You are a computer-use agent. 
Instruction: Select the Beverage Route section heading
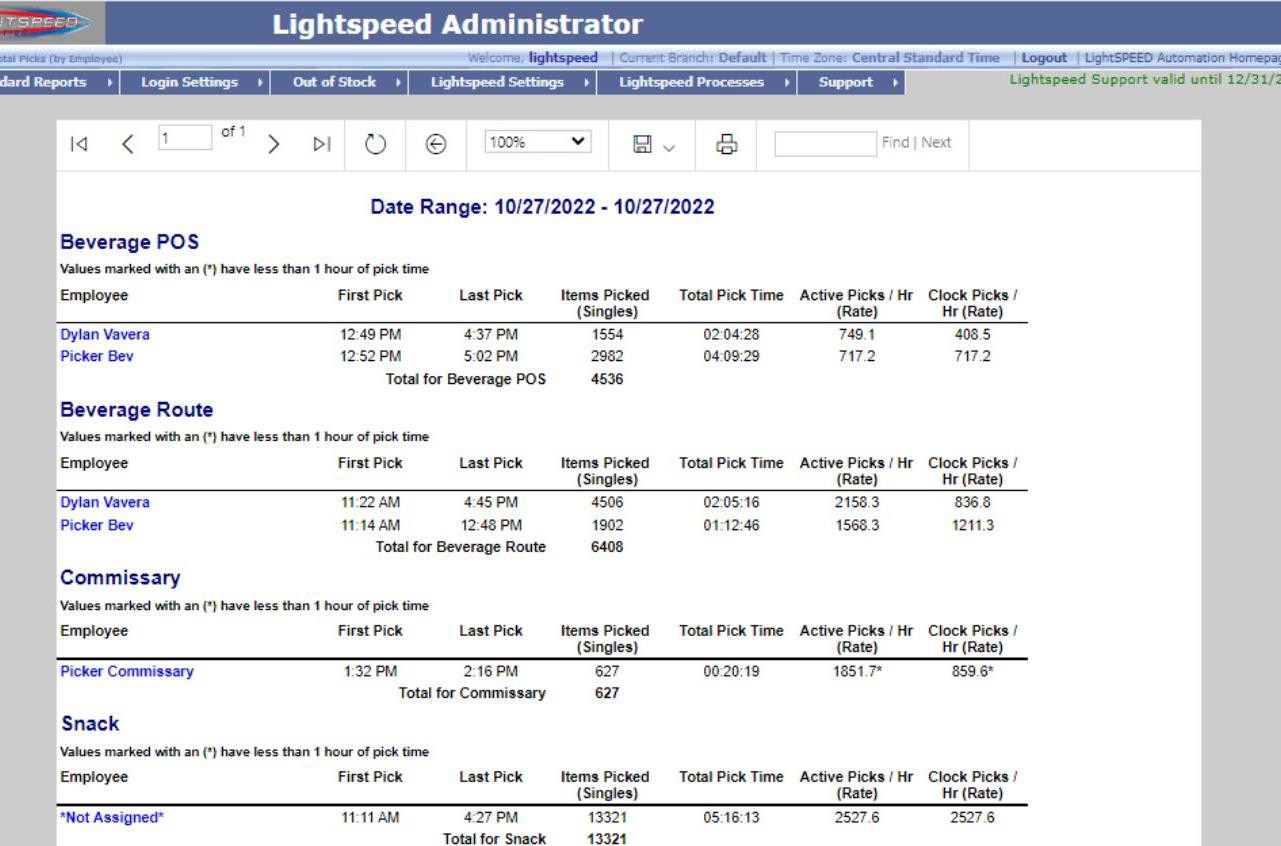pos(137,410)
